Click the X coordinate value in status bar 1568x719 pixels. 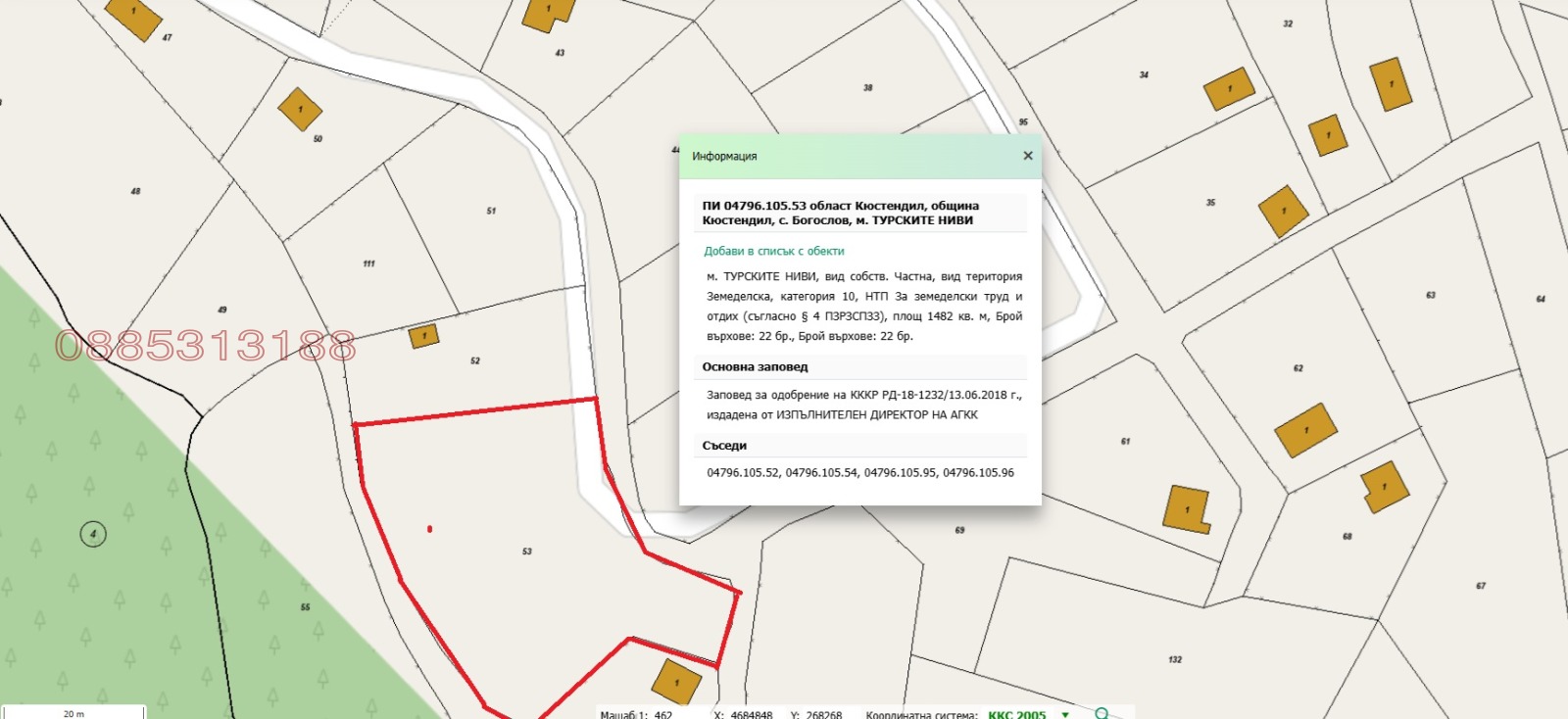(x=750, y=714)
